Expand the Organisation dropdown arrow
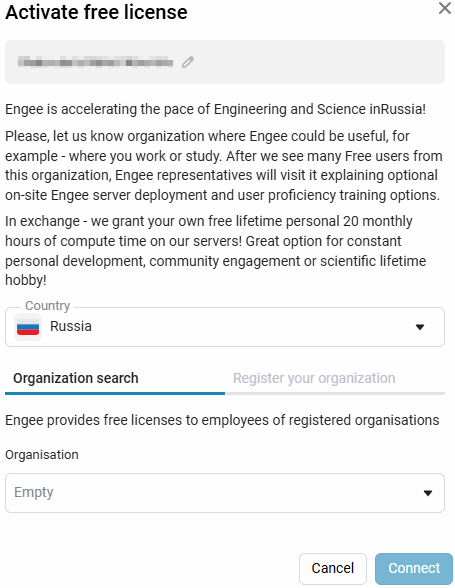The height and width of the screenshot is (588, 455). pos(428,493)
